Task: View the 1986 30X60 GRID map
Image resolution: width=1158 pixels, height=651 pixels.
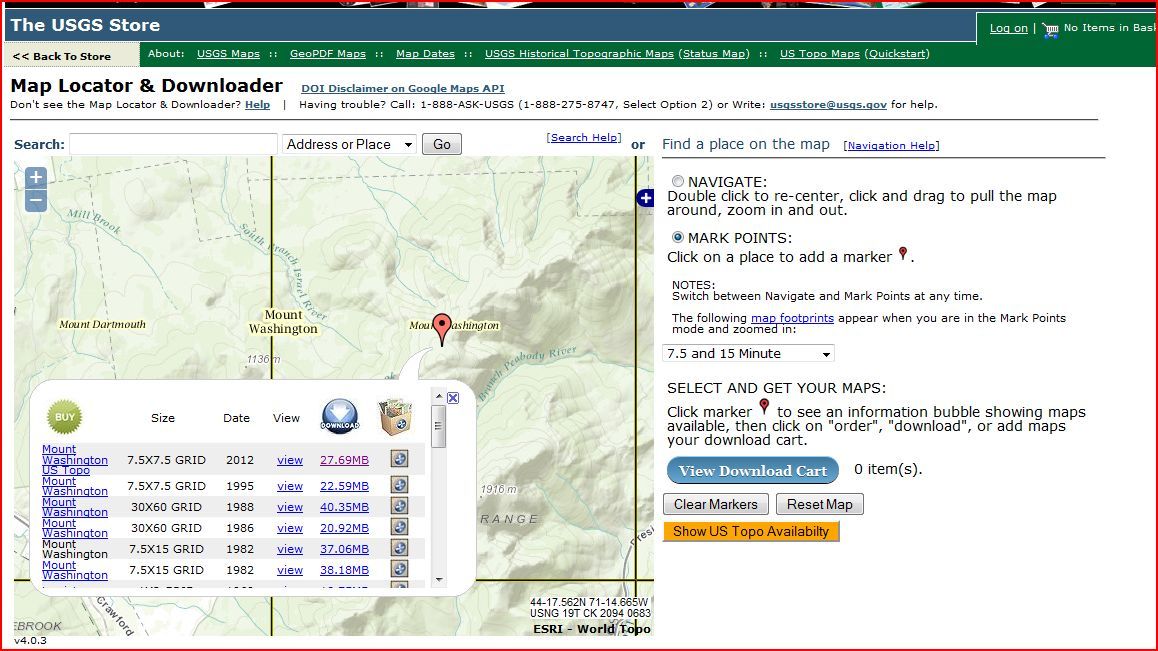Action: coord(290,528)
